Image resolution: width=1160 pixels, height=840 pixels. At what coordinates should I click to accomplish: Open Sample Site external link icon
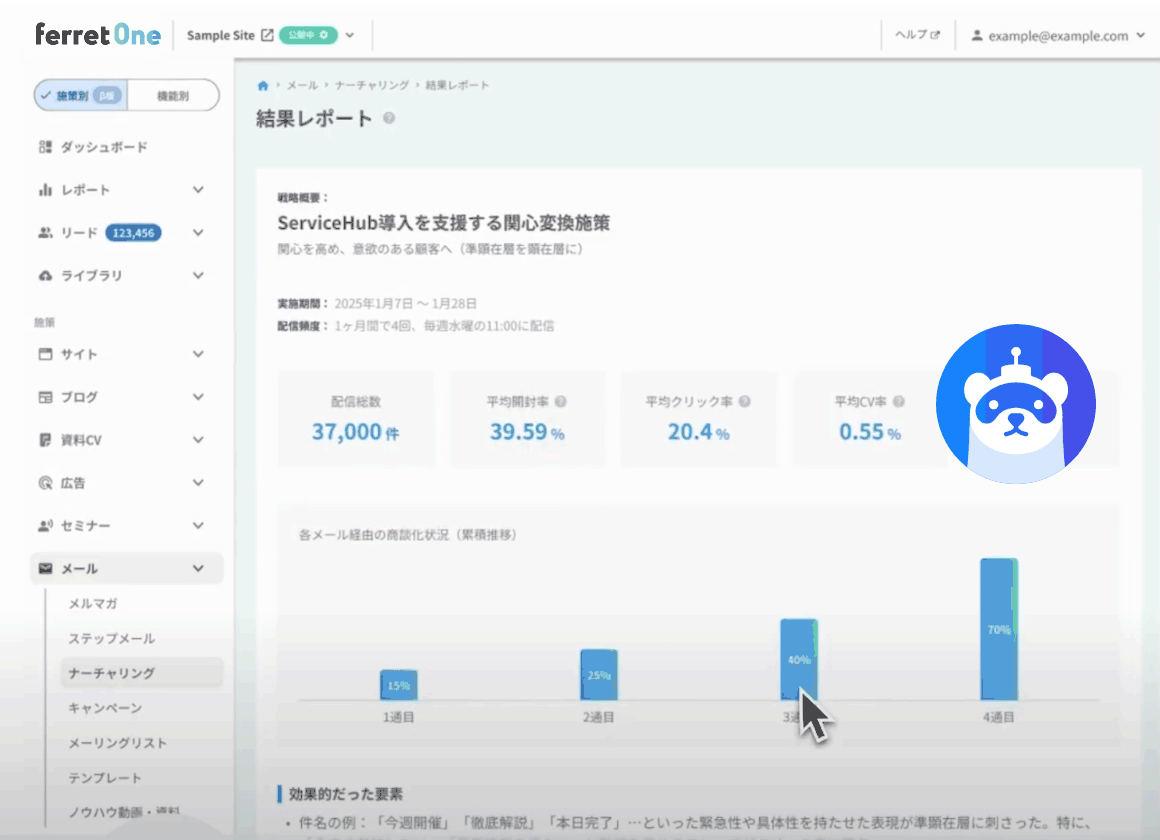click(267, 35)
